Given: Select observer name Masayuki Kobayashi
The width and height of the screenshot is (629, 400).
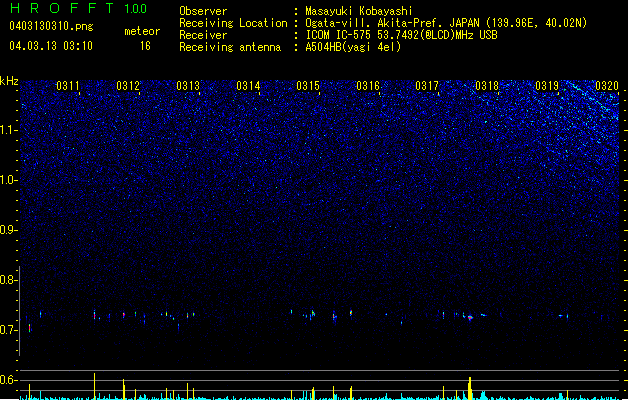Looking at the screenshot, I should [359, 11].
